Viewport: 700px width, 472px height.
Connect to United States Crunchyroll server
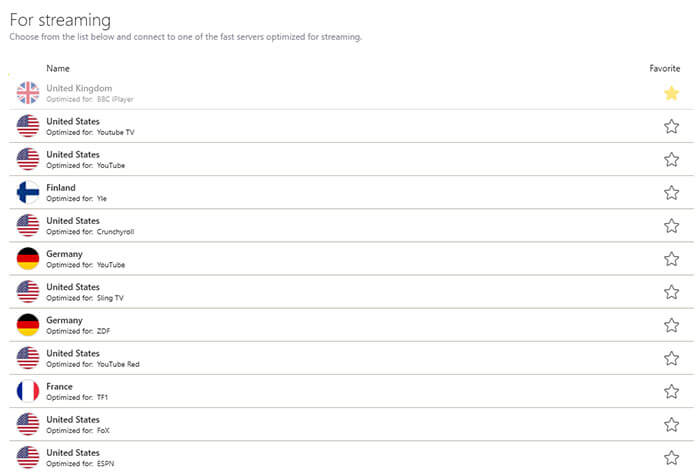coord(351,226)
